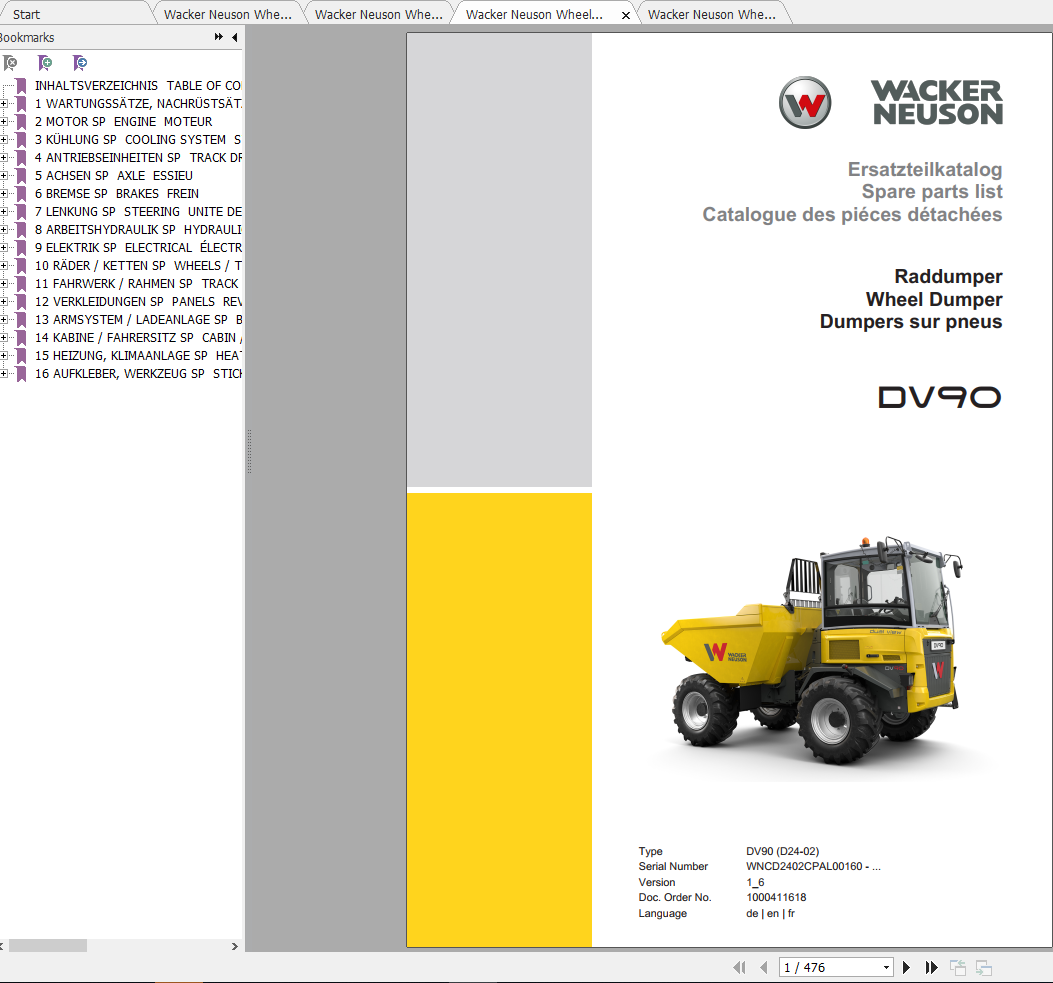Advance to the next page
This screenshot has width=1053, height=983.
click(x=905, y=967)
